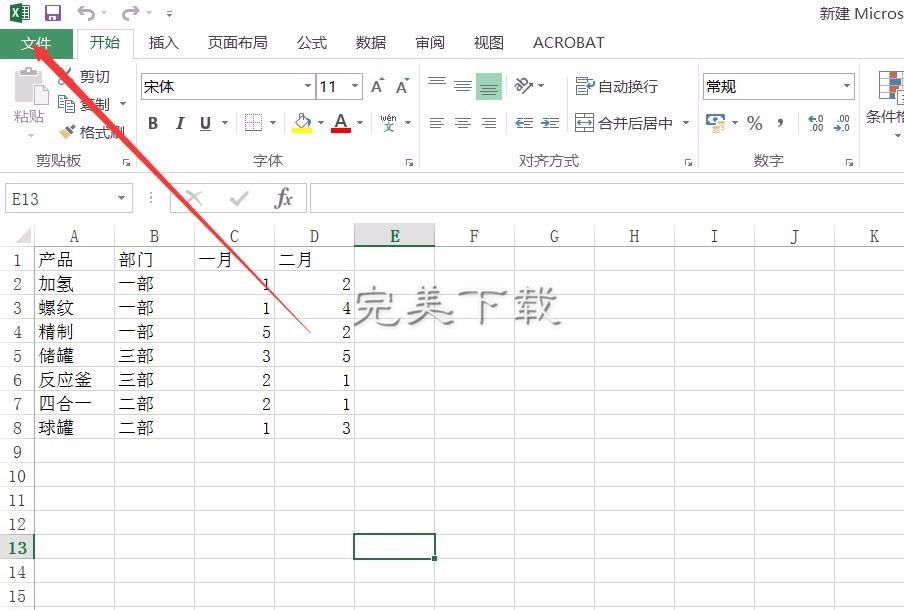The width and height of the screenshot is (904, 610).
Task: Apply the red font color
Action: (341, 123)
